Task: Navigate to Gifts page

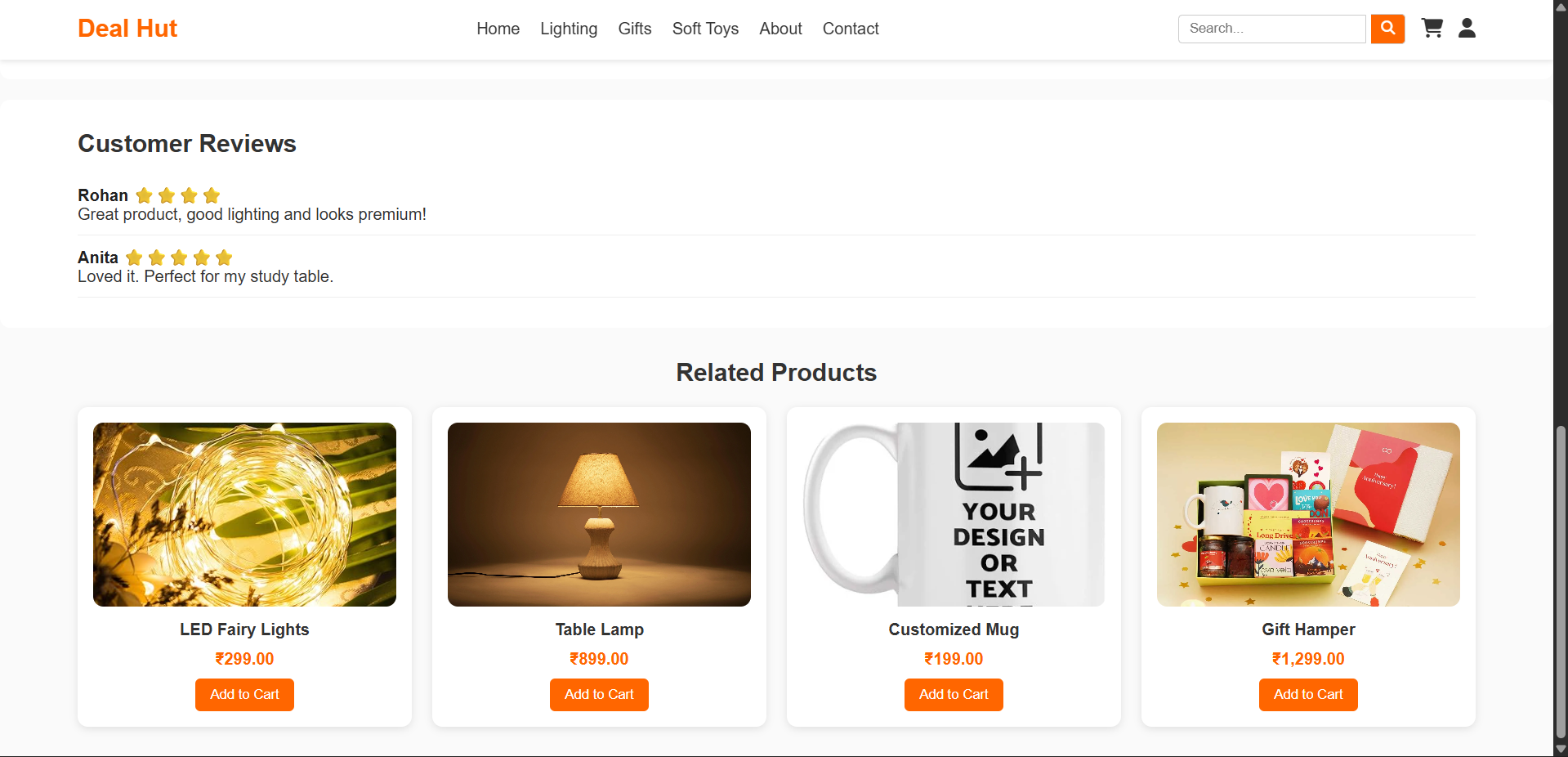Action: point(635,29)
